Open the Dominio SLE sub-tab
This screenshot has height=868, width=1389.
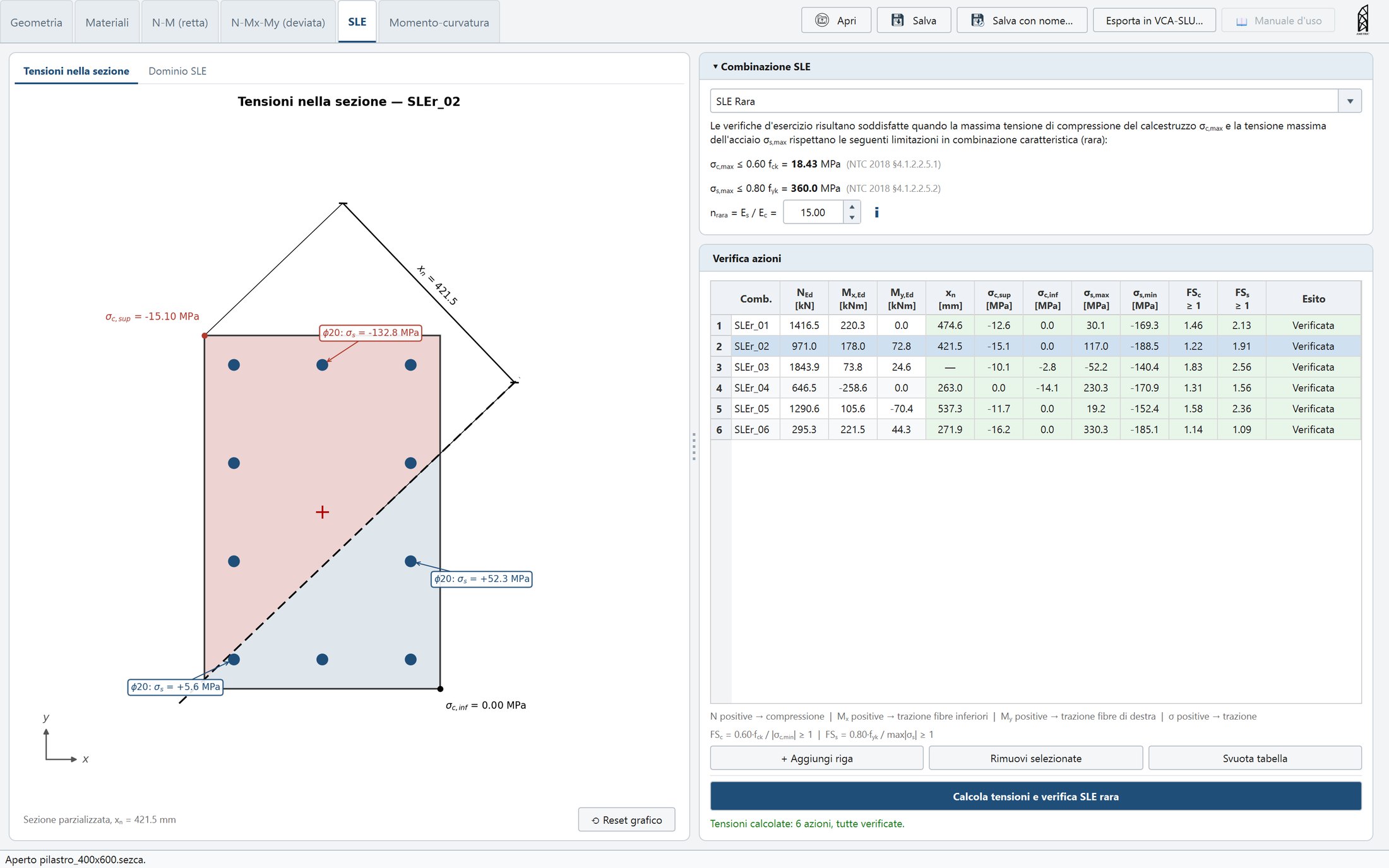coord(177,71)
